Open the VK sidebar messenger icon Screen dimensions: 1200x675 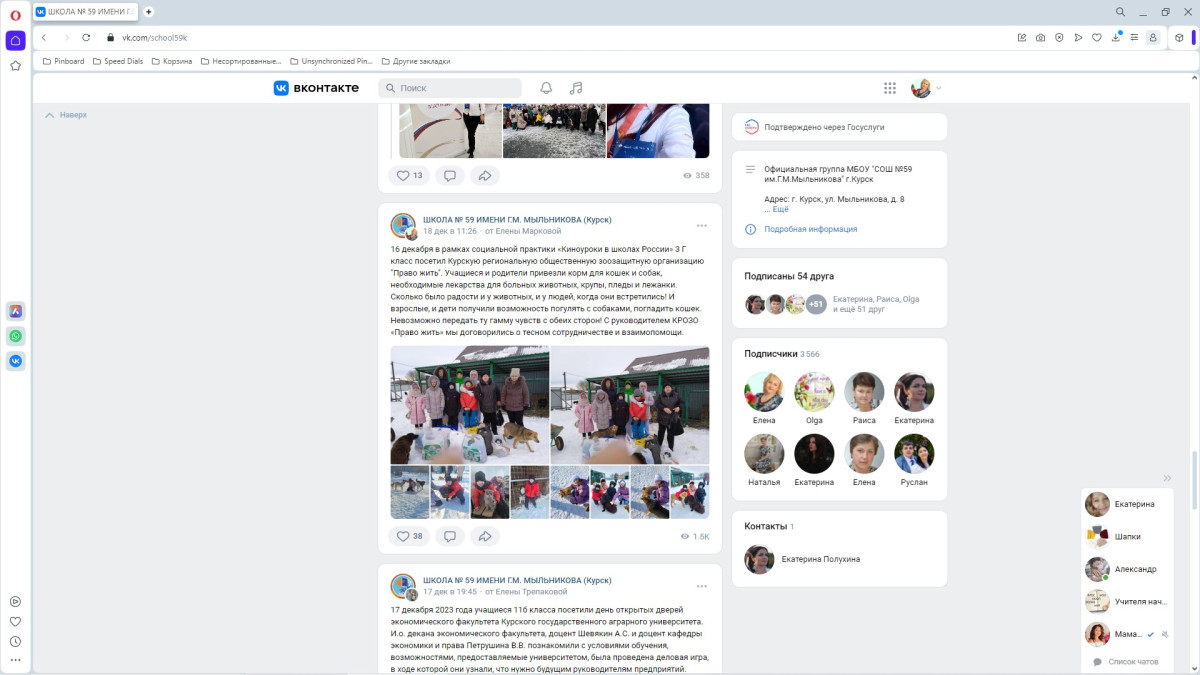(15, 361)
